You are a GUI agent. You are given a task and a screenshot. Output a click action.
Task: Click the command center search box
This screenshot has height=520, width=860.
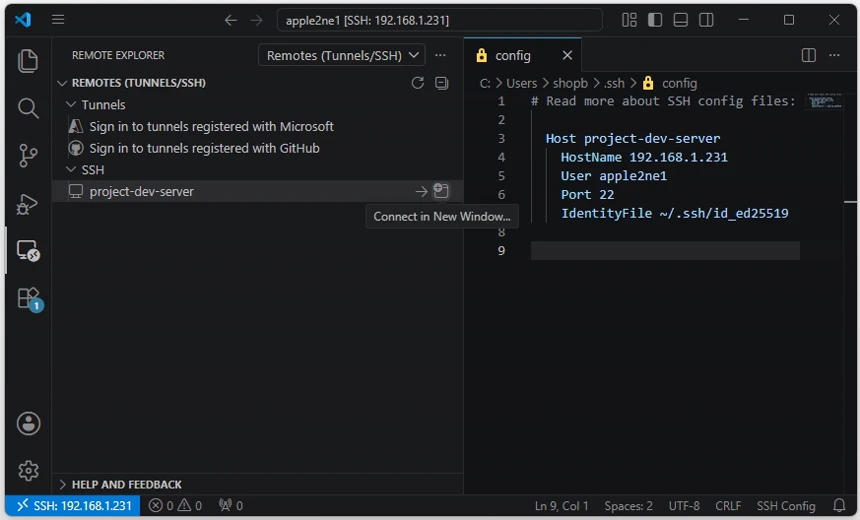[x=439, y=20]
